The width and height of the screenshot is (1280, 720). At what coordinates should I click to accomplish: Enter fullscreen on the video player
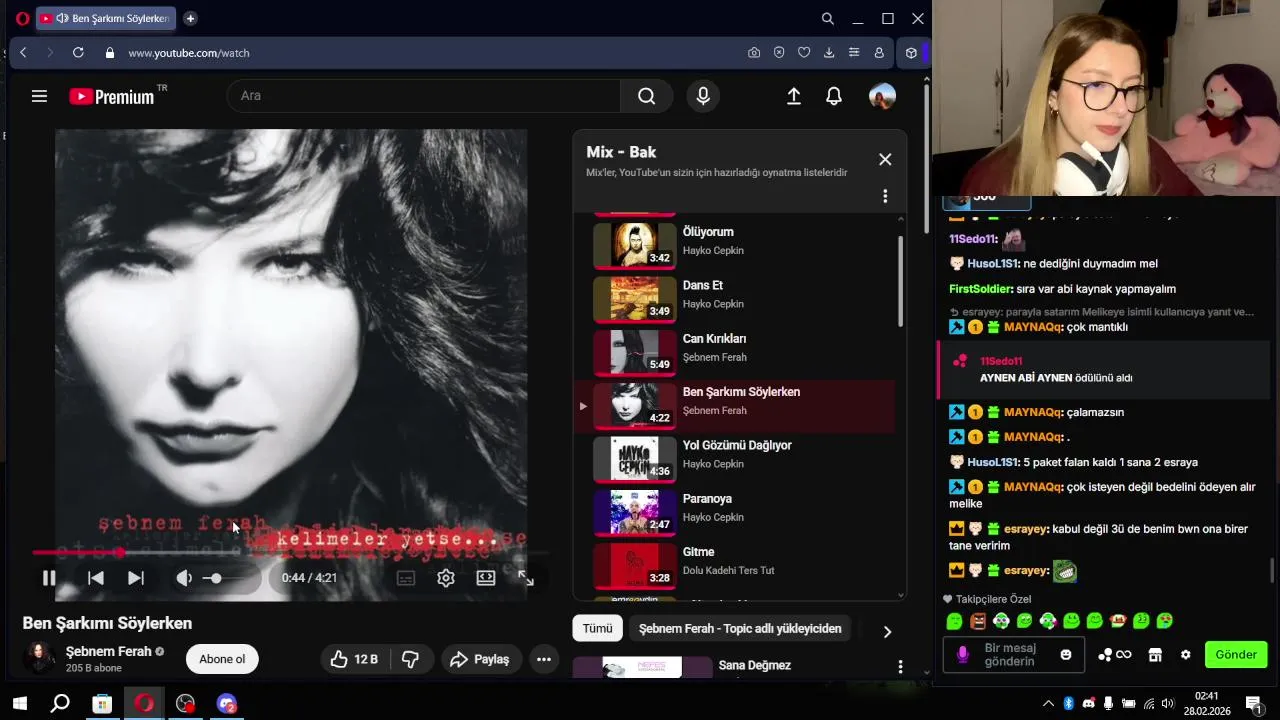tap(526, 578)
